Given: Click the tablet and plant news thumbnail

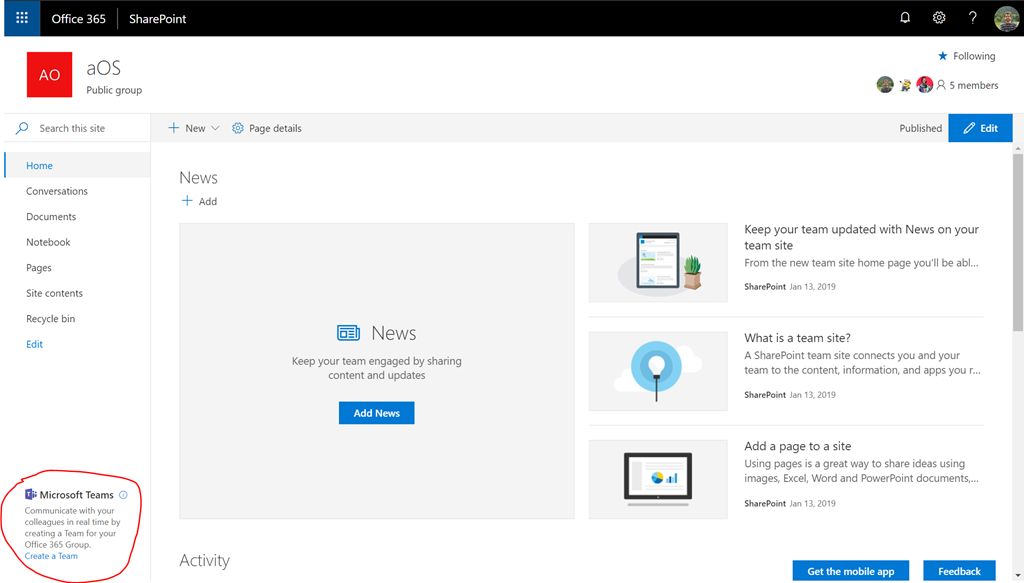Looking at the screenshot, I should click(x=658, y=262).
